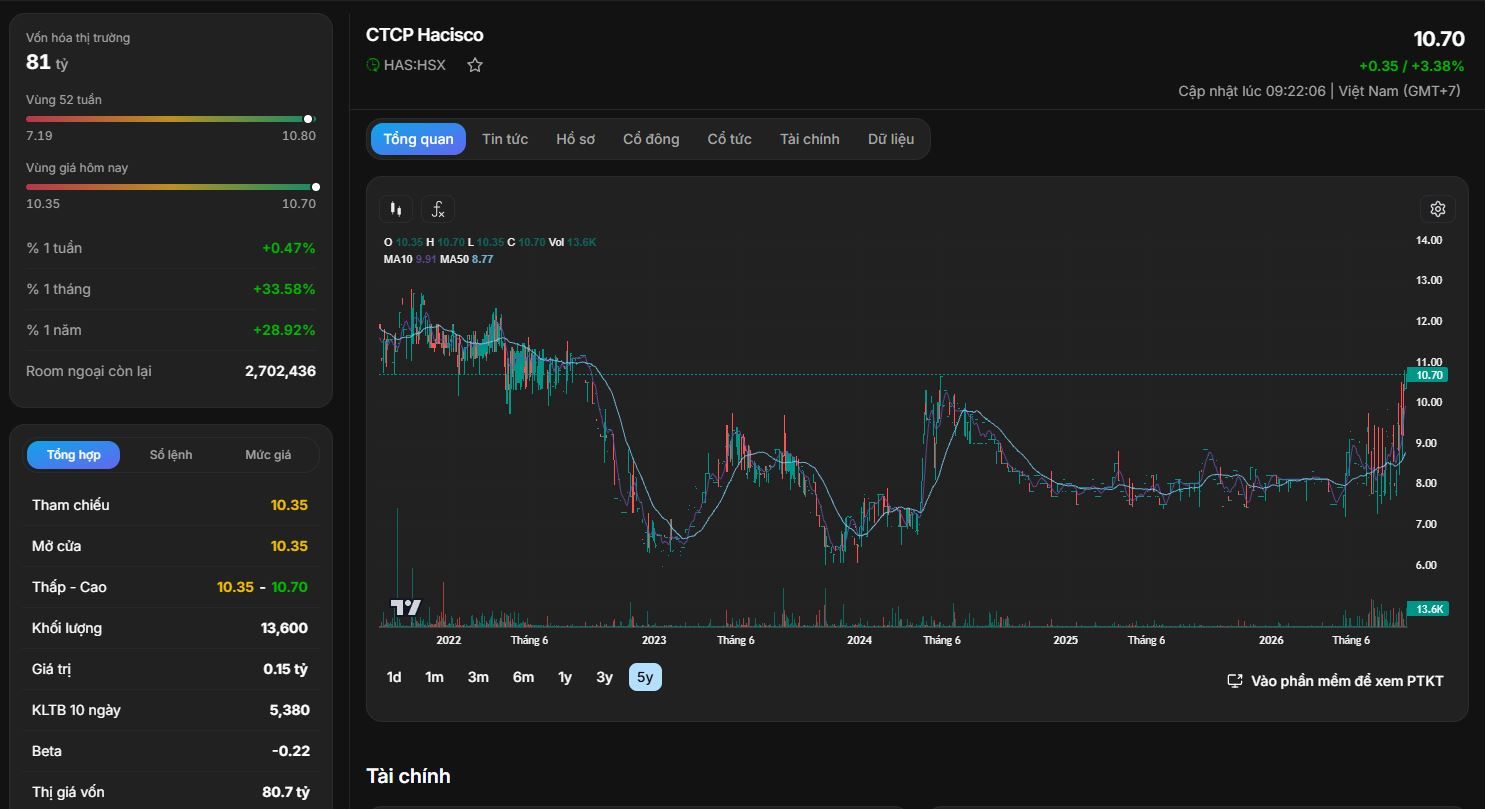The width and height of the screenshot is (1485, 809).
Task: Open the Hồ sơ tab
Action: pyautogui.click(x=575, y=139)
